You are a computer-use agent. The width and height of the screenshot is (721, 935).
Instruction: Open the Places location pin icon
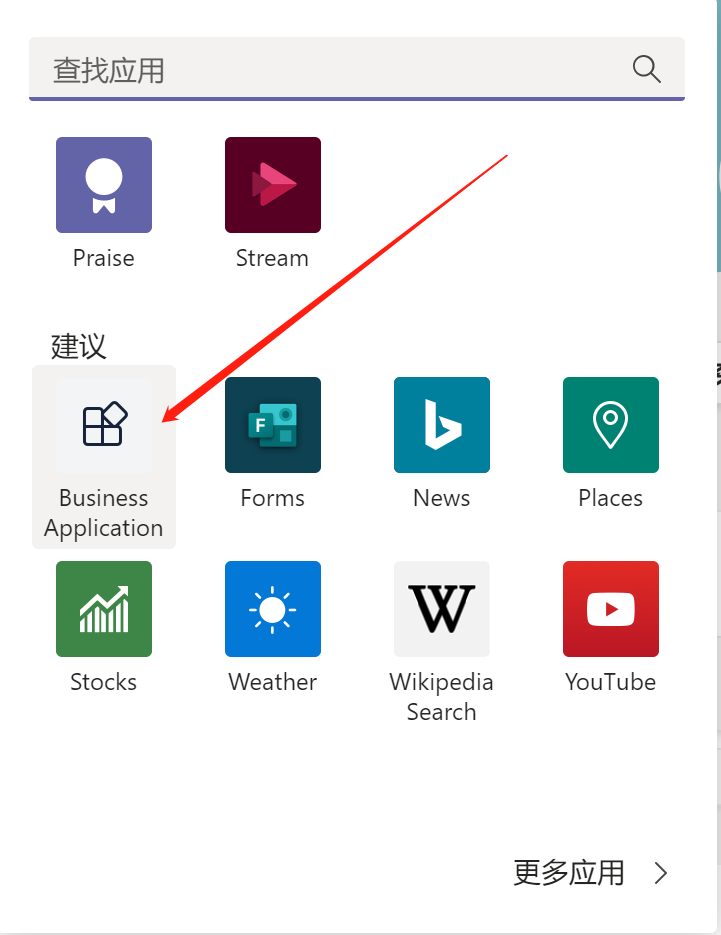(611, 425)
